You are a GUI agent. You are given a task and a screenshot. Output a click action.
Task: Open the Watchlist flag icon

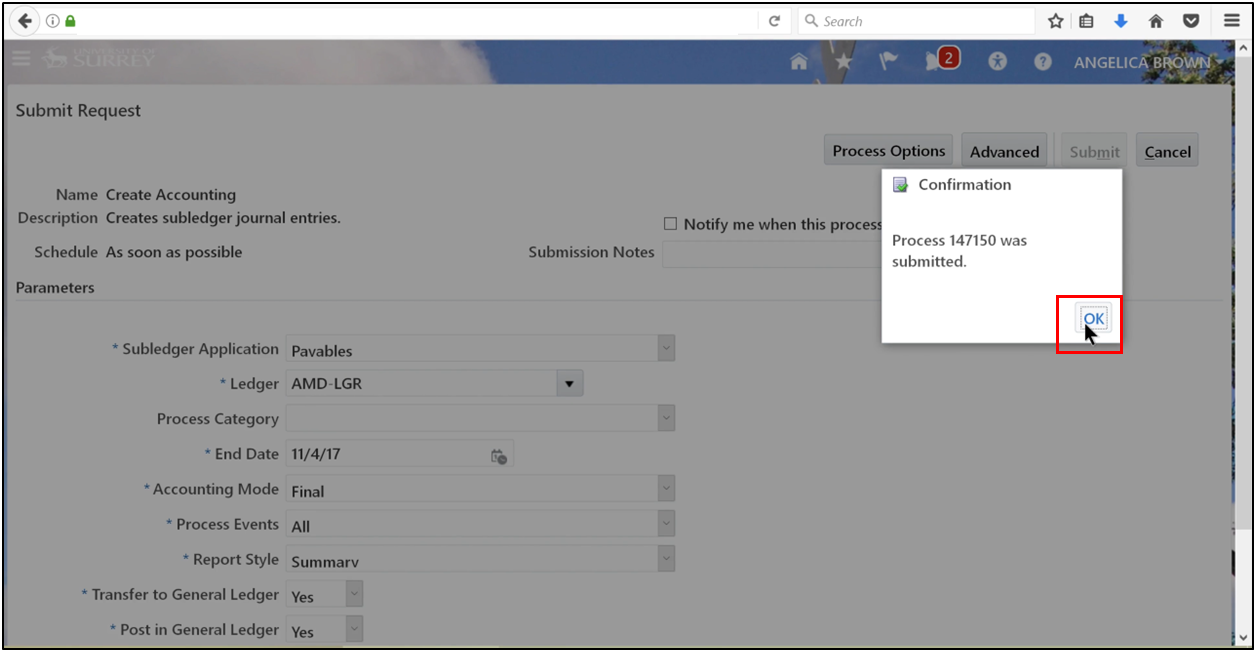[x=888, y=61]
